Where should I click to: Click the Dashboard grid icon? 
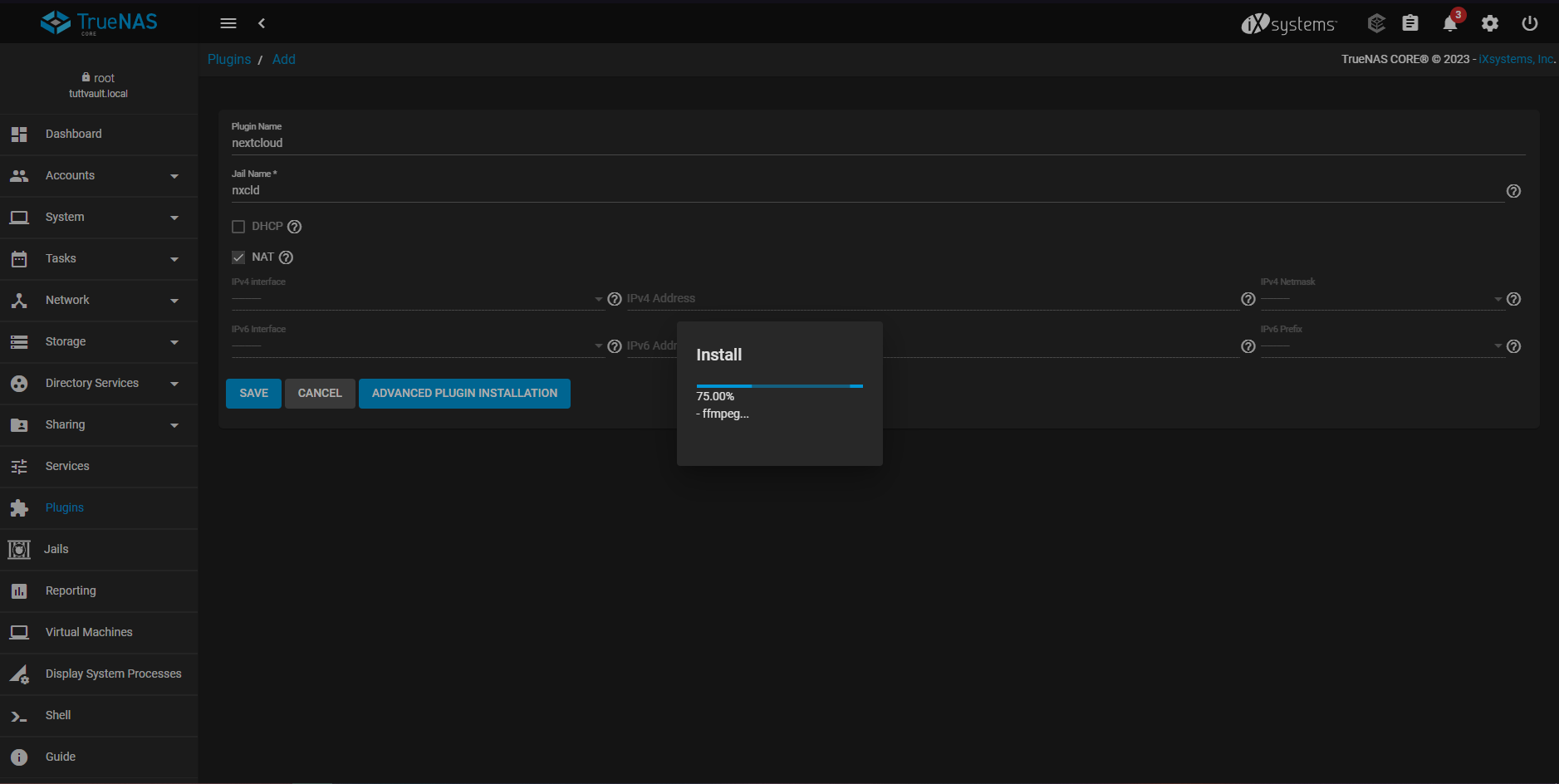click(x=19, y=135)
